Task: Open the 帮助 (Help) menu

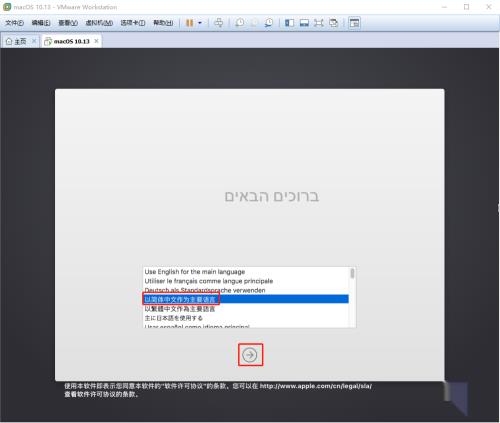Action: point(163,23)
